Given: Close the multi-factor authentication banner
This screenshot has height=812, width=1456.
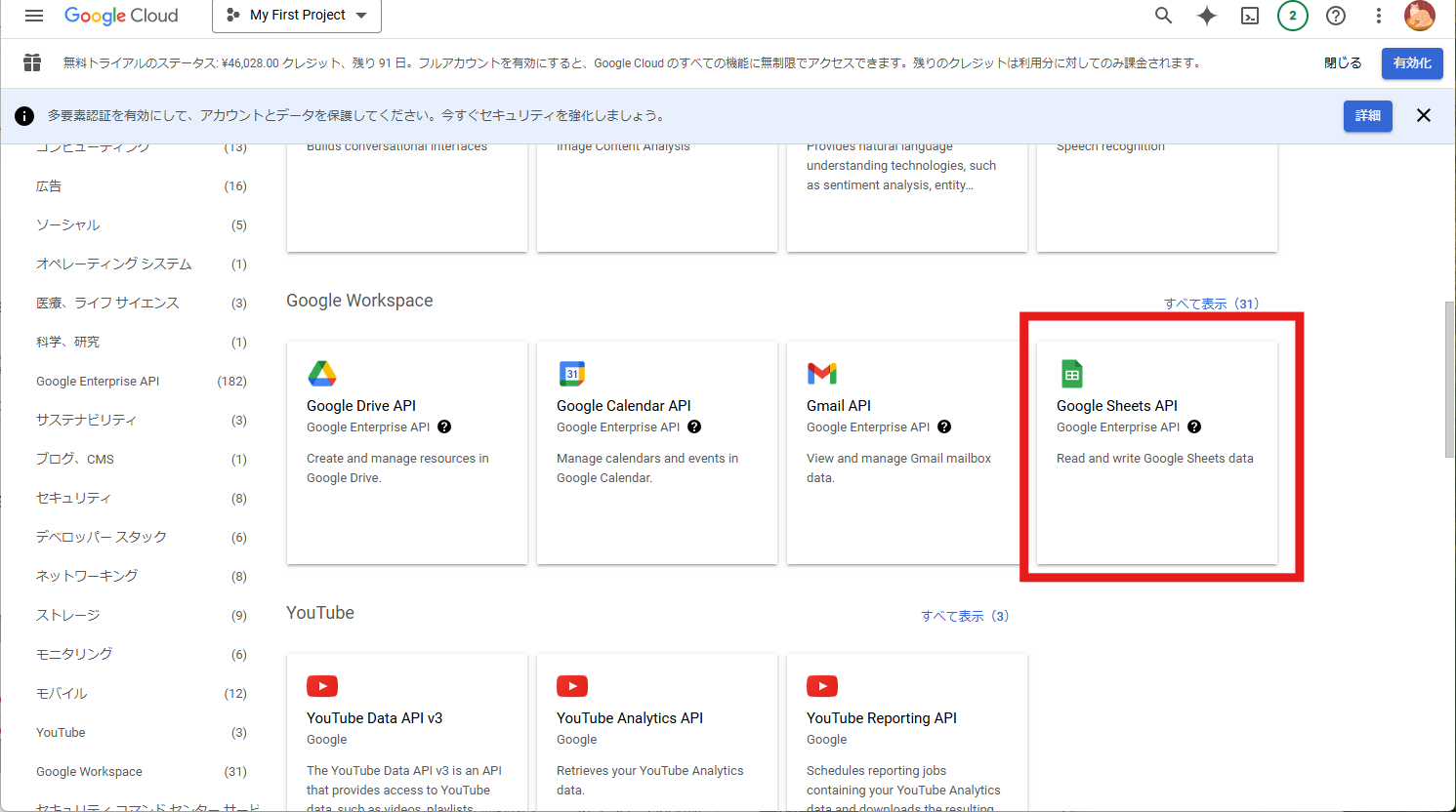Looking at the screenshot, I should 1424,115.
